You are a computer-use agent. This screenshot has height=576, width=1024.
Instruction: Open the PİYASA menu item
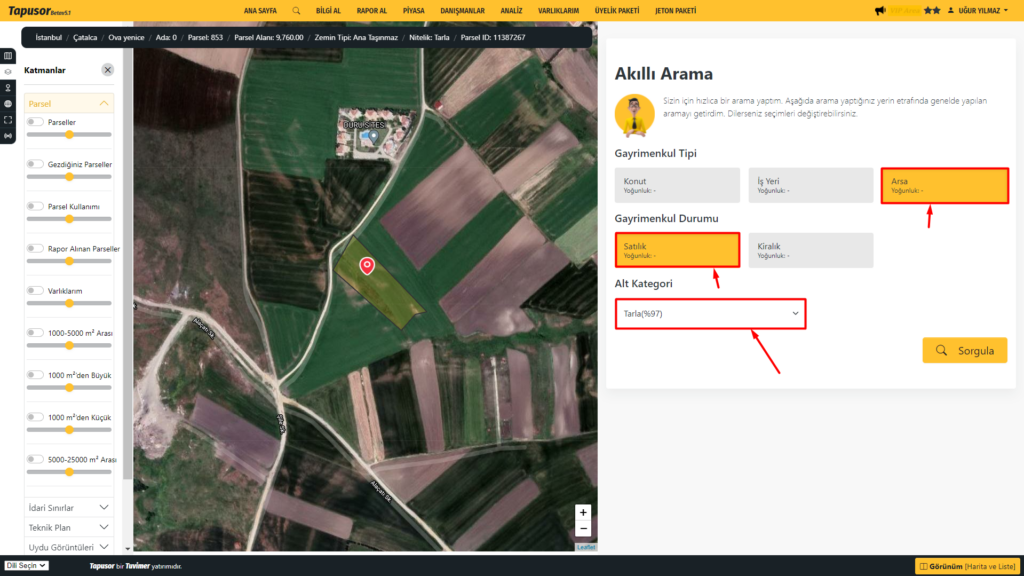click(413, 10)
